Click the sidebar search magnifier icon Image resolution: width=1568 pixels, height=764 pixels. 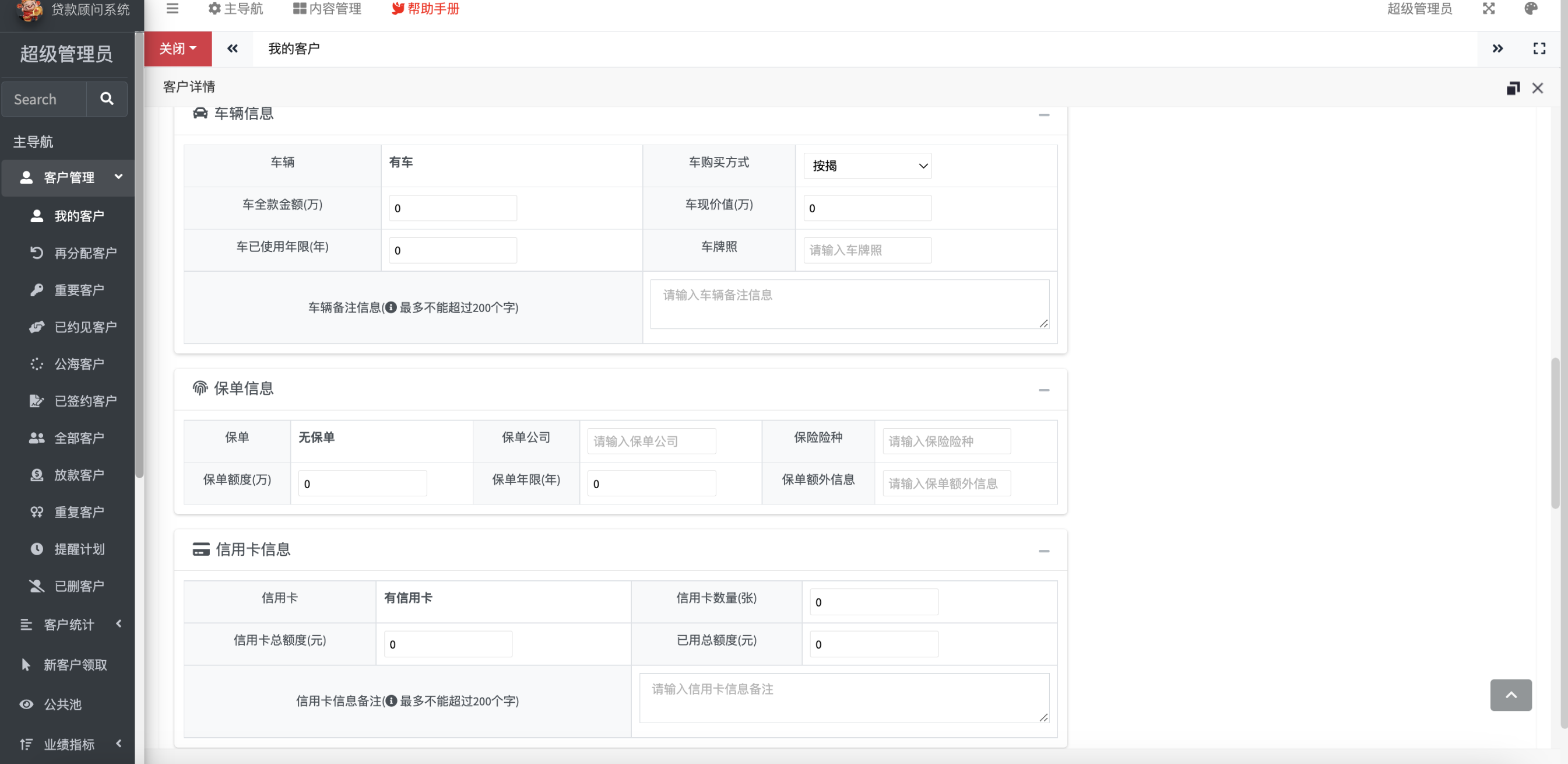107,99
